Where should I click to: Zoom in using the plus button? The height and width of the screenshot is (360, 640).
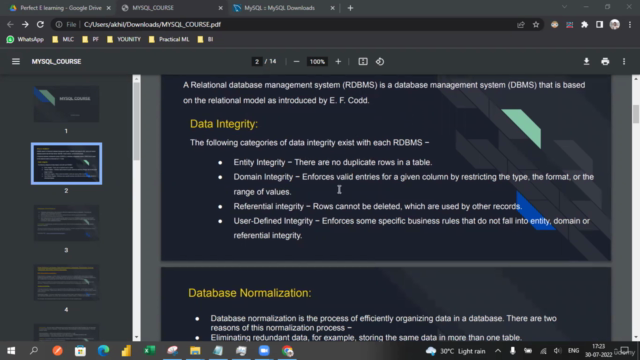pos(338,62)
